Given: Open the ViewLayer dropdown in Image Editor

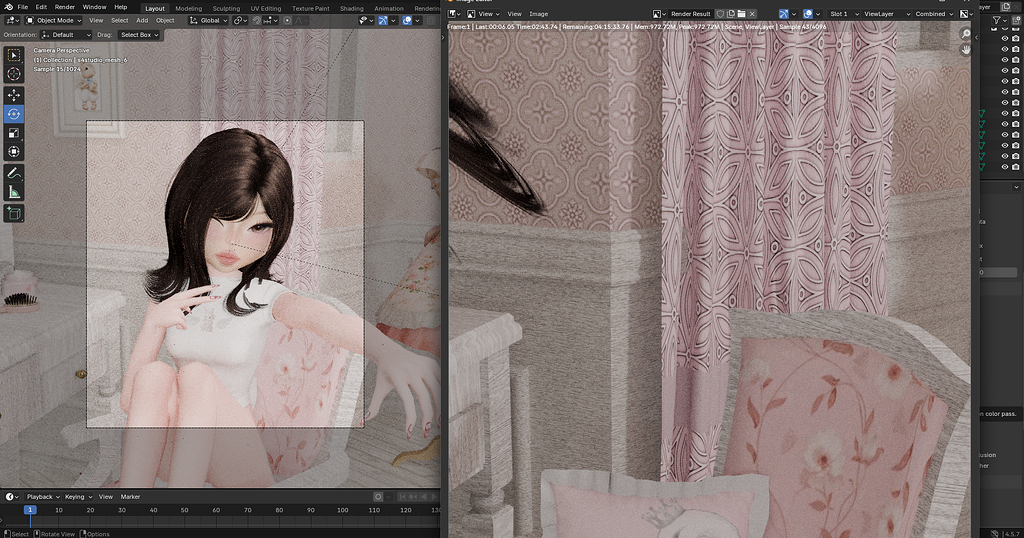Looking at the screenshot, I should pyautogui.click(x=887, y=14).
